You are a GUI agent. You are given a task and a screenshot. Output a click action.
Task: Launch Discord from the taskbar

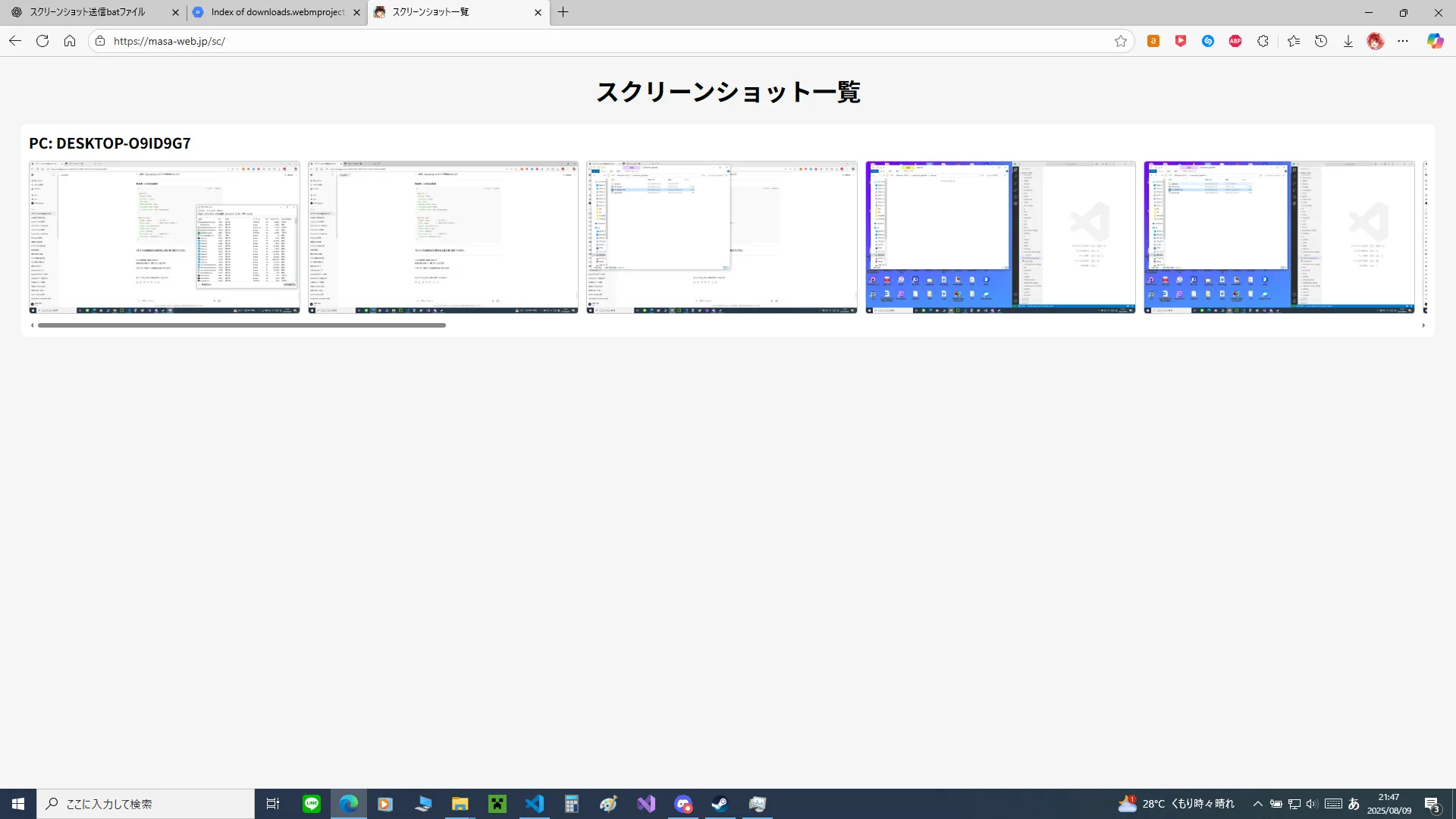pyautogui.click(x=683, y=804)
